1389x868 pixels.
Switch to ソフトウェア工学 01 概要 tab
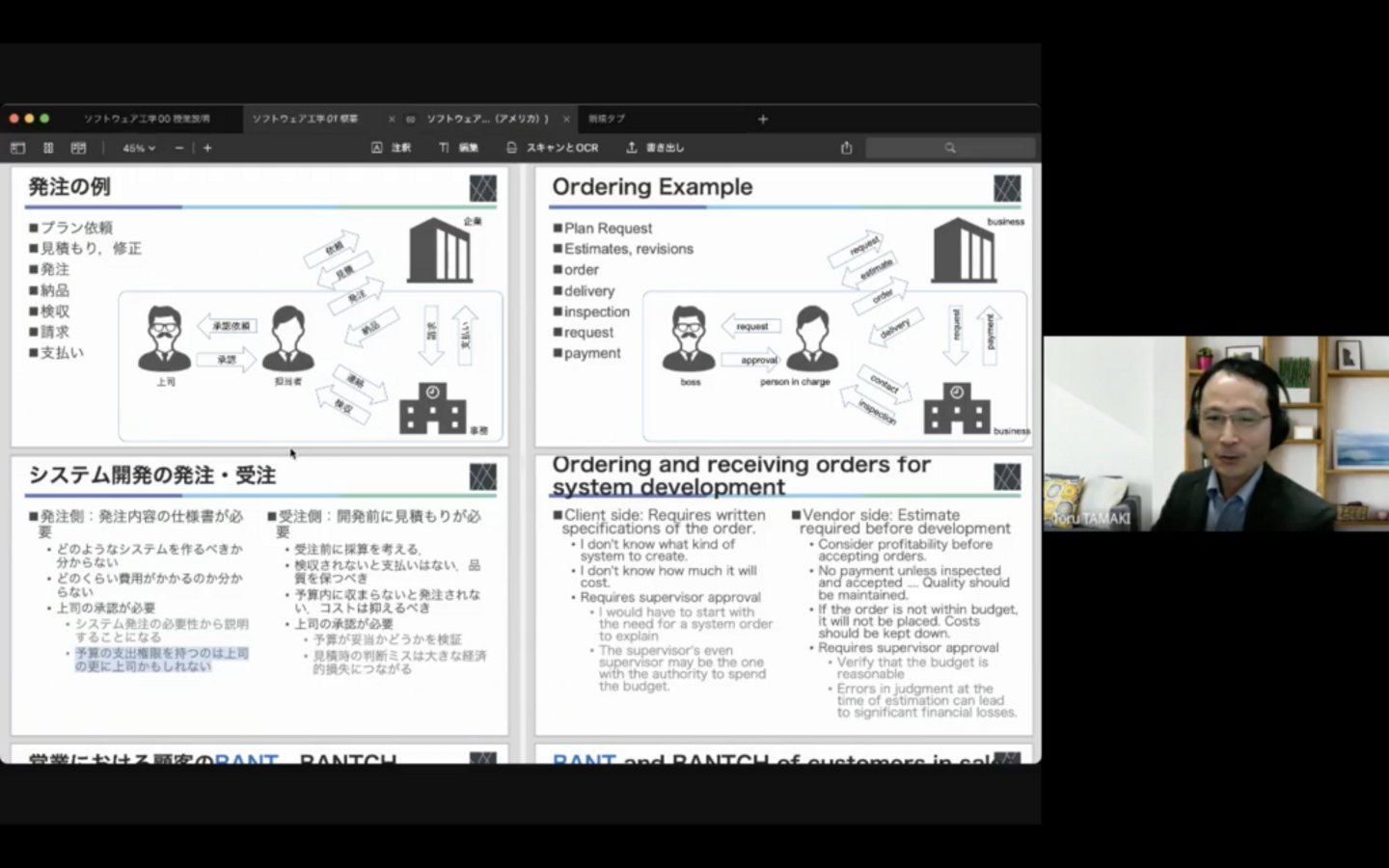point(305,119)
